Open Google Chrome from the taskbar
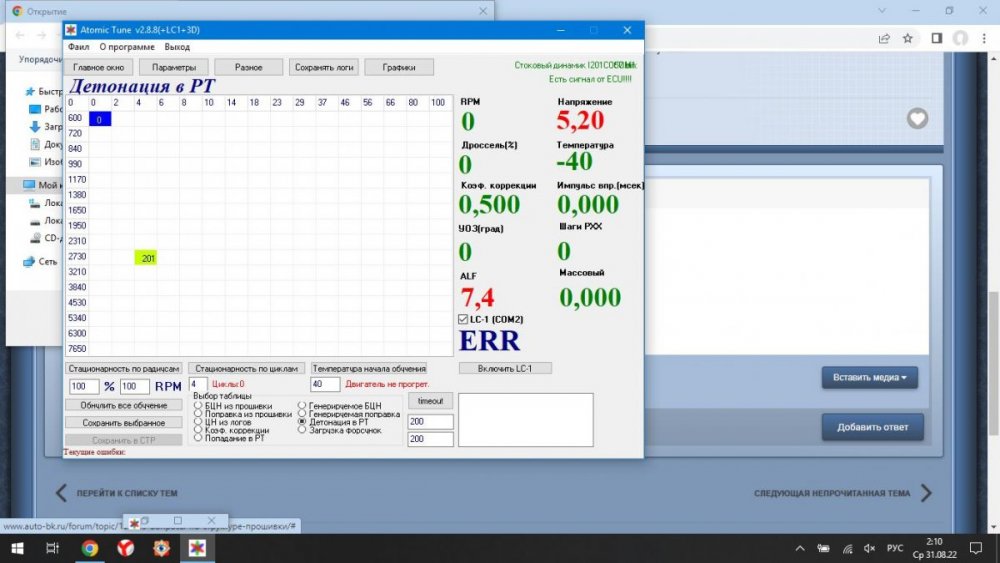The width and height of the screenshot is (1000, 563). (89, 548)
